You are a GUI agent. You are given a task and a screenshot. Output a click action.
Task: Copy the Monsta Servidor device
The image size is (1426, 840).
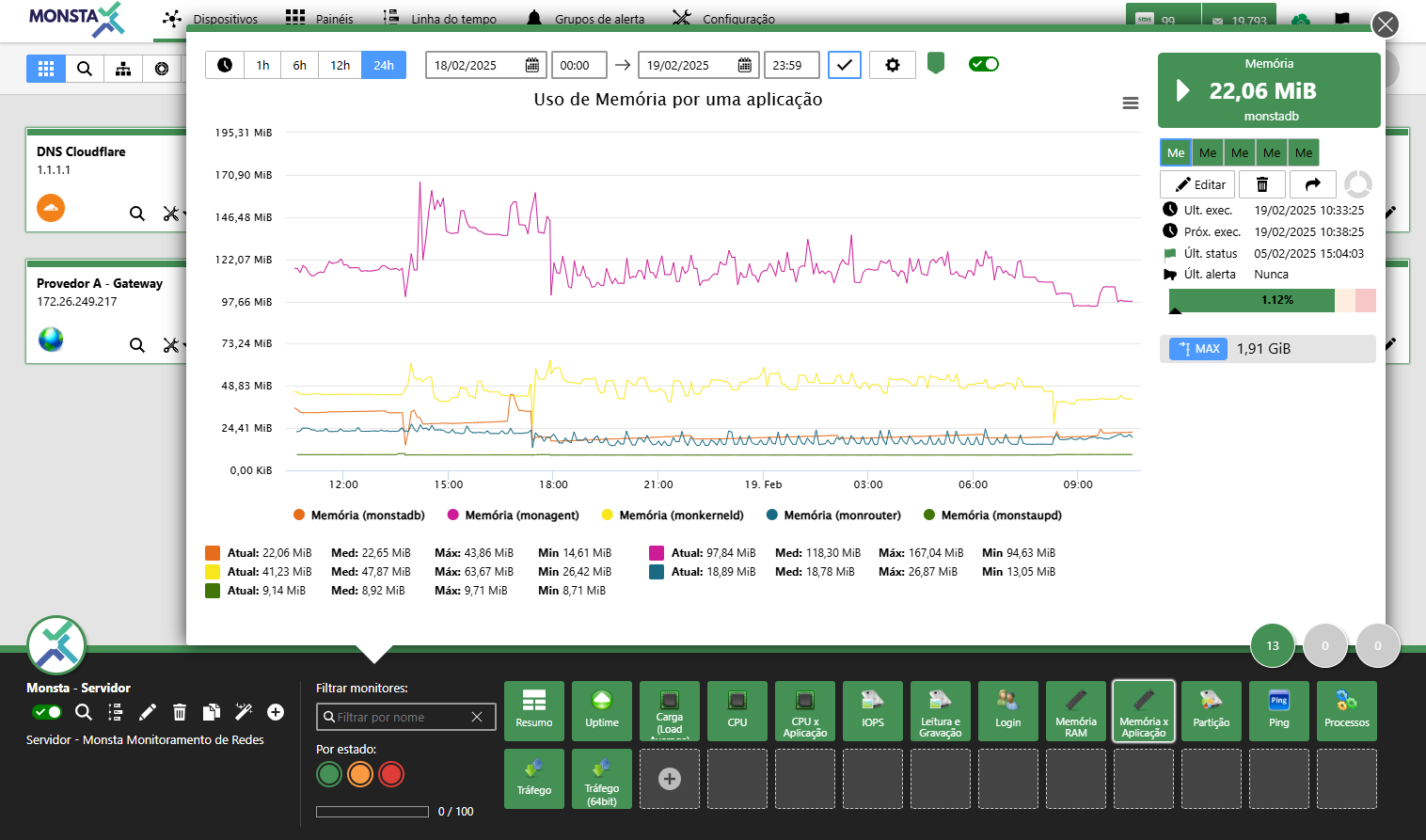[212, 712]
